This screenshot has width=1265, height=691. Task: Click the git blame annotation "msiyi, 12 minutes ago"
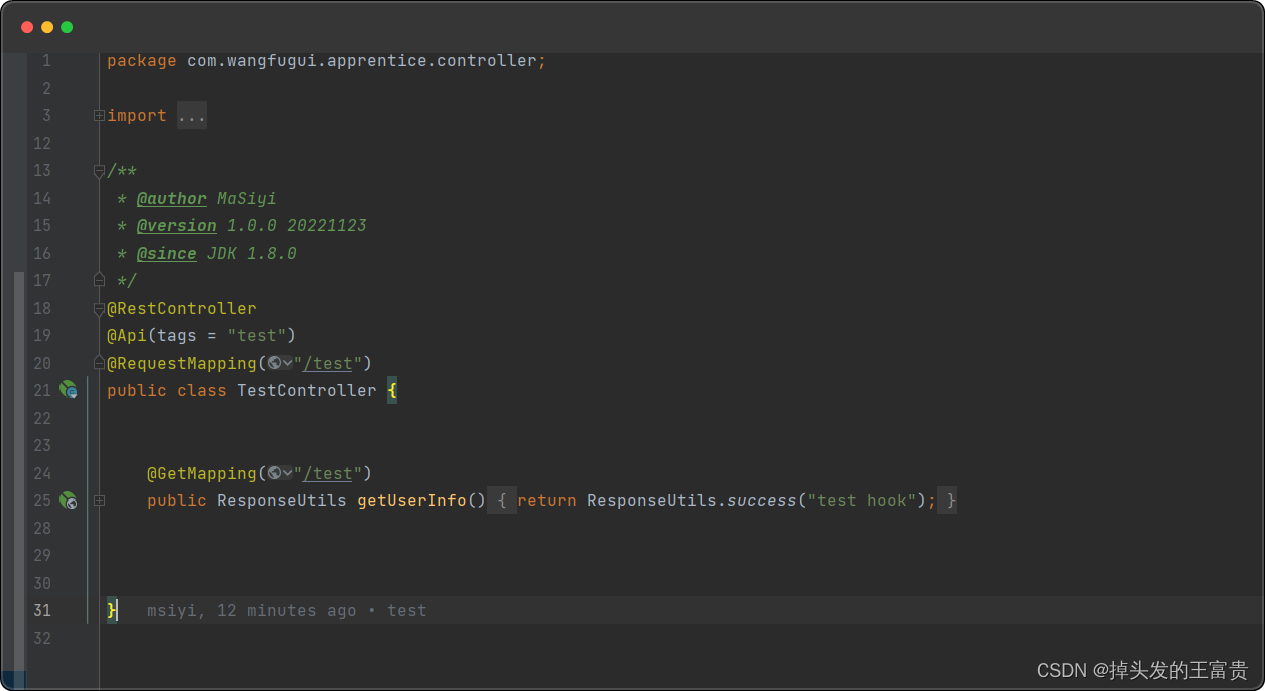click(x=251, y=610)
